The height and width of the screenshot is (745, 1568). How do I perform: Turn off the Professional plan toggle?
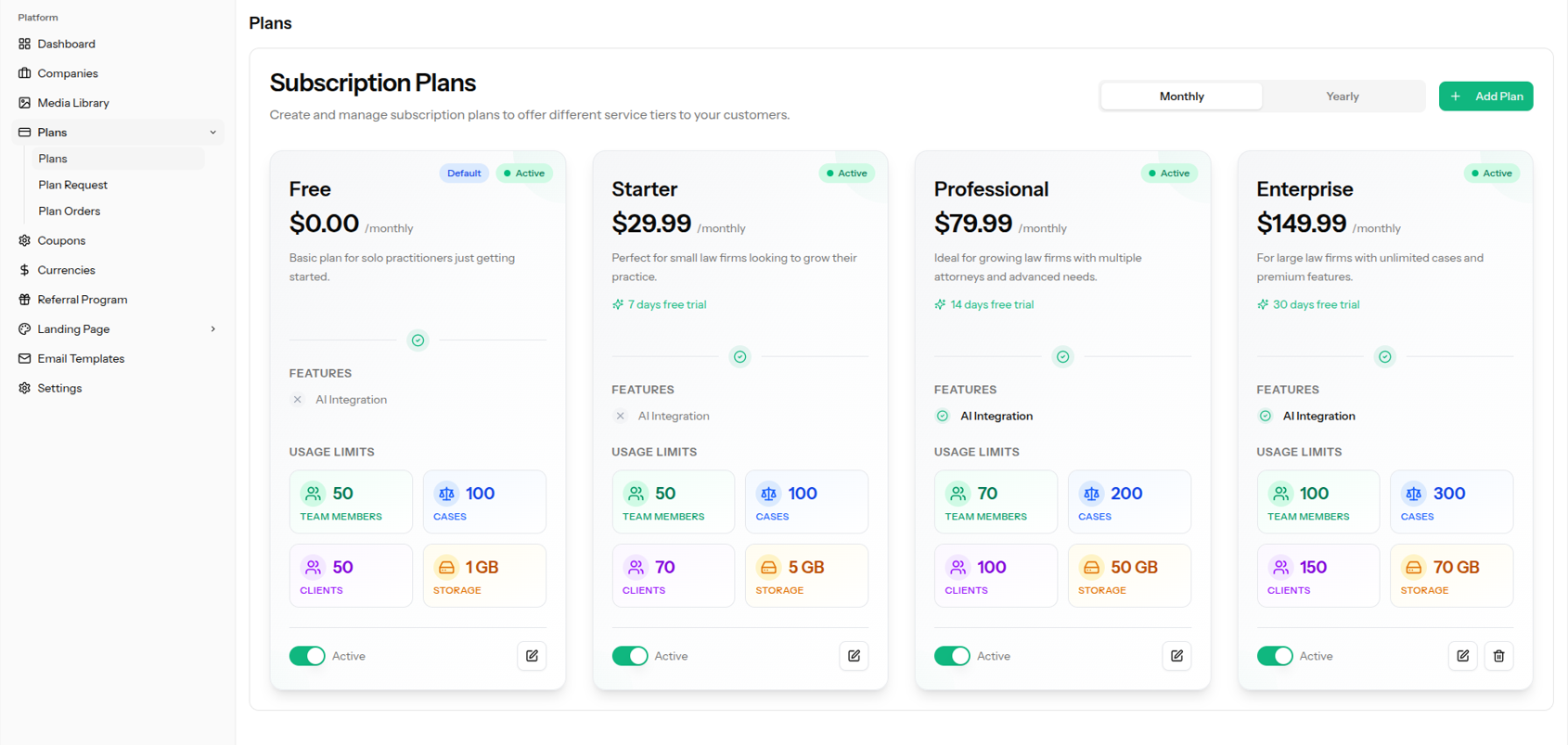[x=952, y=656]
